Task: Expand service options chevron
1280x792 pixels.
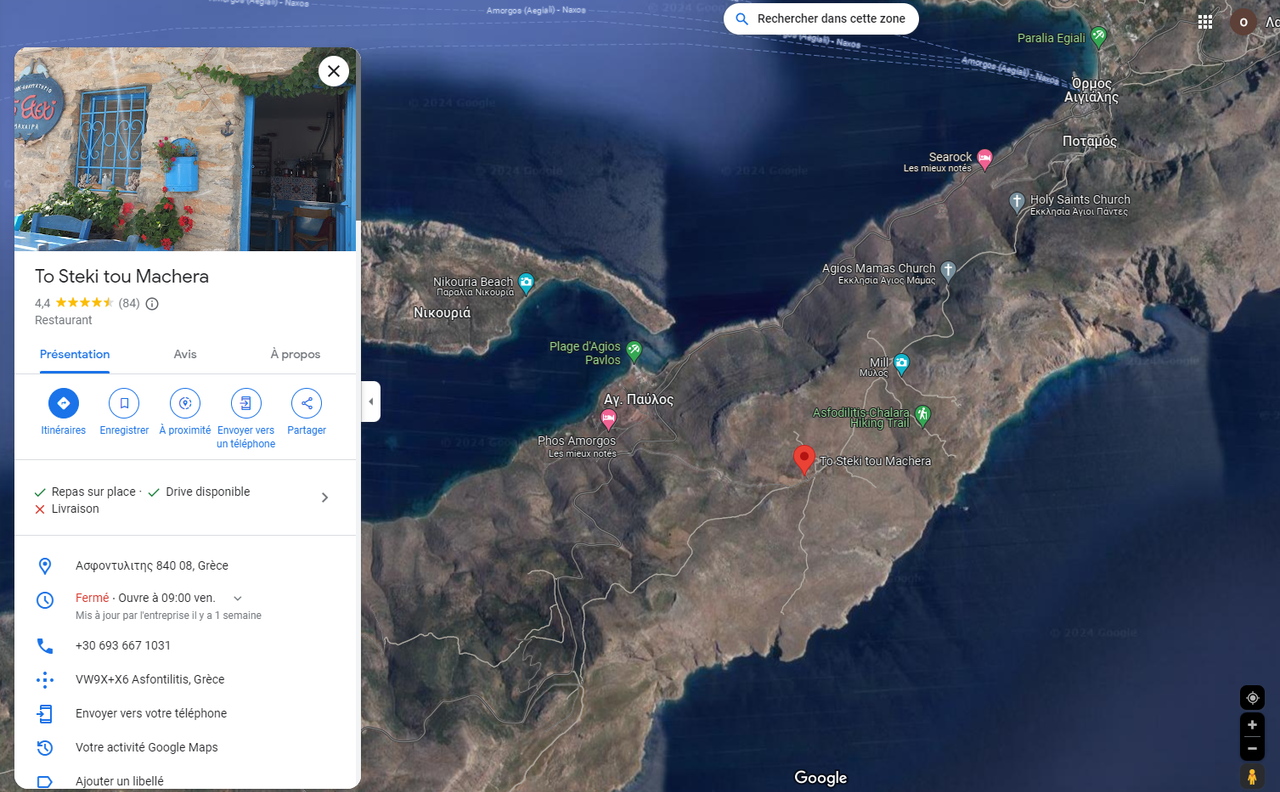Action: [324, 498]
